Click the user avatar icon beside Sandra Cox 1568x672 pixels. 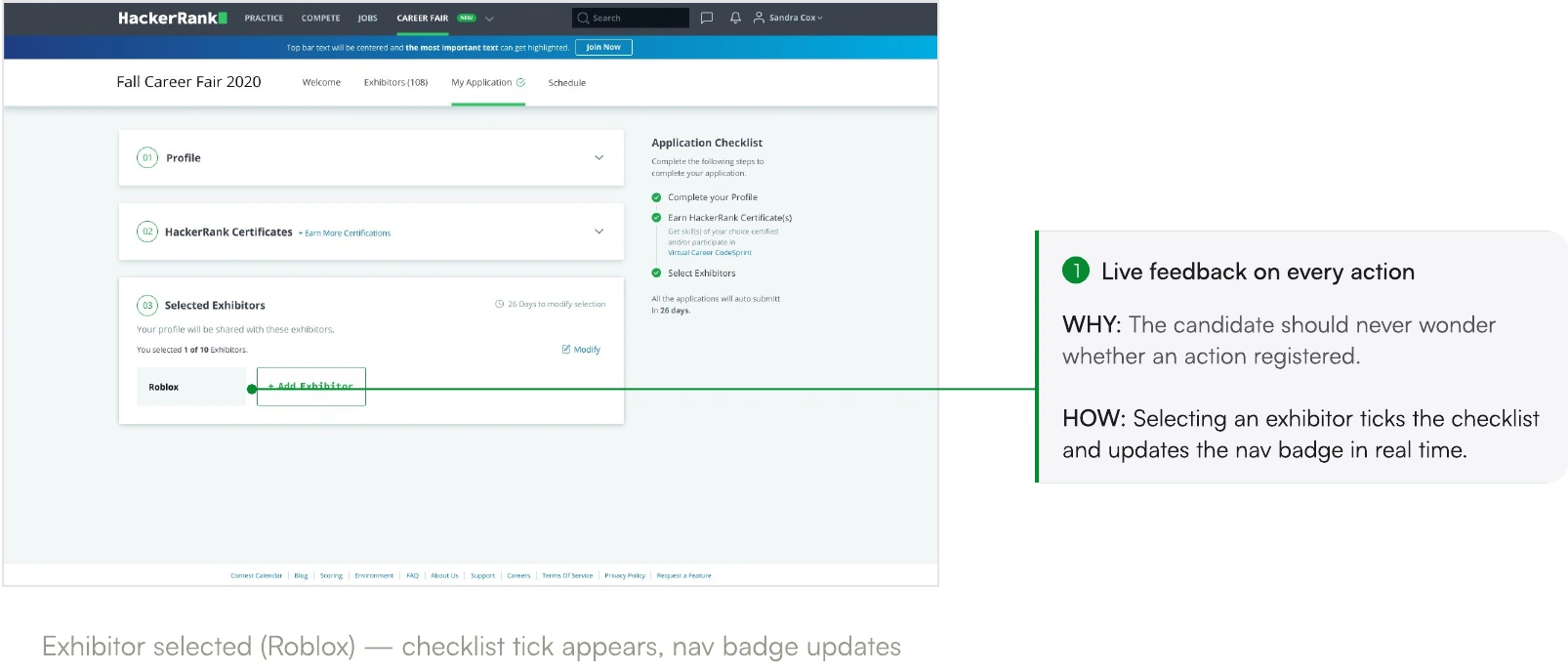(x=759, y=18)
